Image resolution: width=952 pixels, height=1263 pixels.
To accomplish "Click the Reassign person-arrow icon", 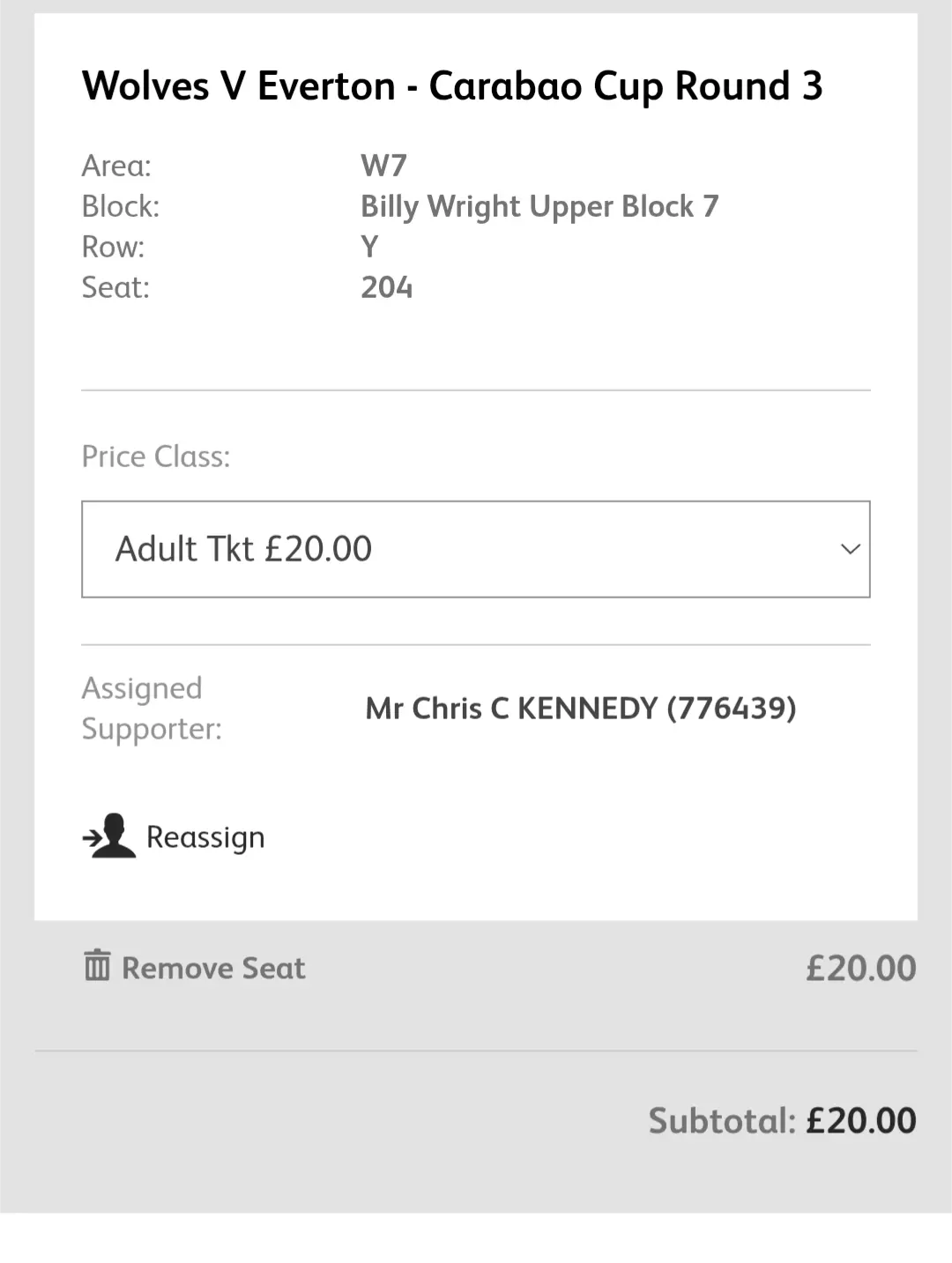I will (x=109, y=836).
